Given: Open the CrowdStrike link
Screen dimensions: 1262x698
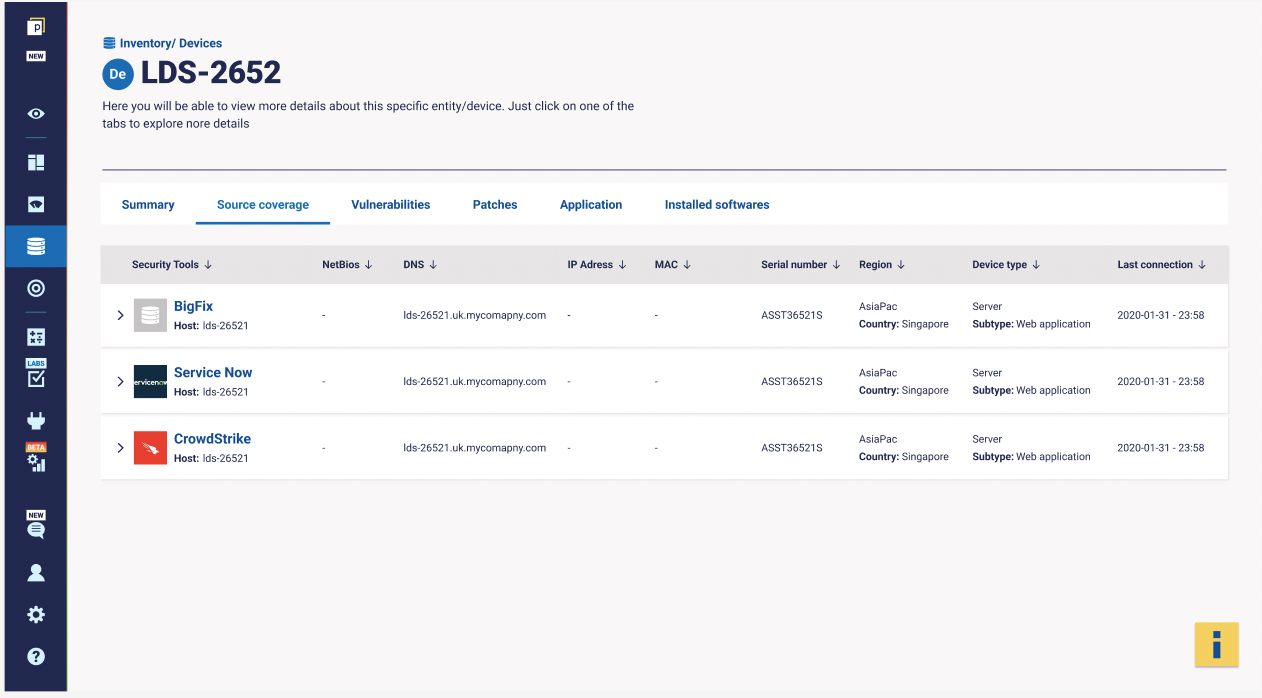Looking at the screenshot, I should [212, 438].
